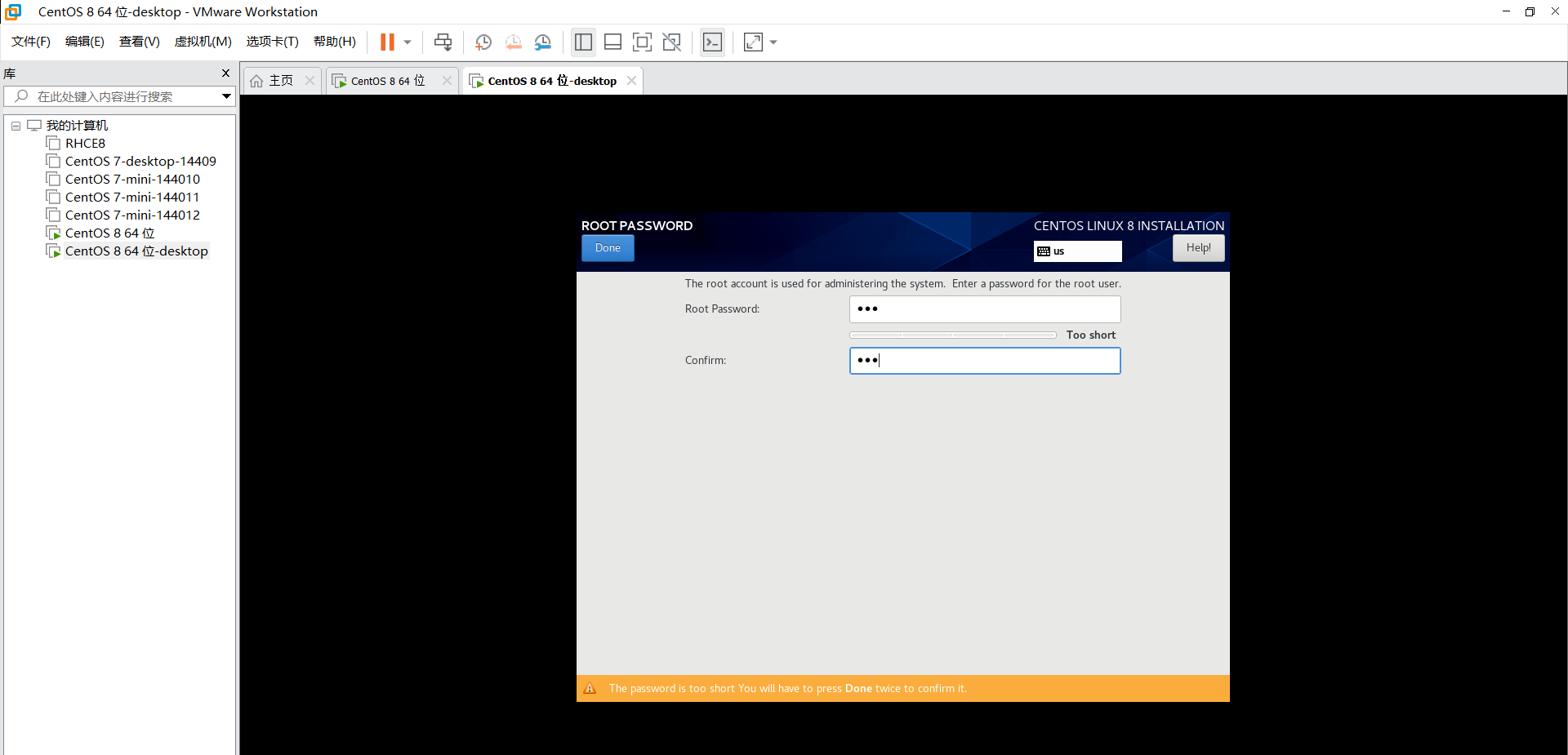Close the 主页 tab
Screen dimensions: 1568x755
(x=310, y=80)
